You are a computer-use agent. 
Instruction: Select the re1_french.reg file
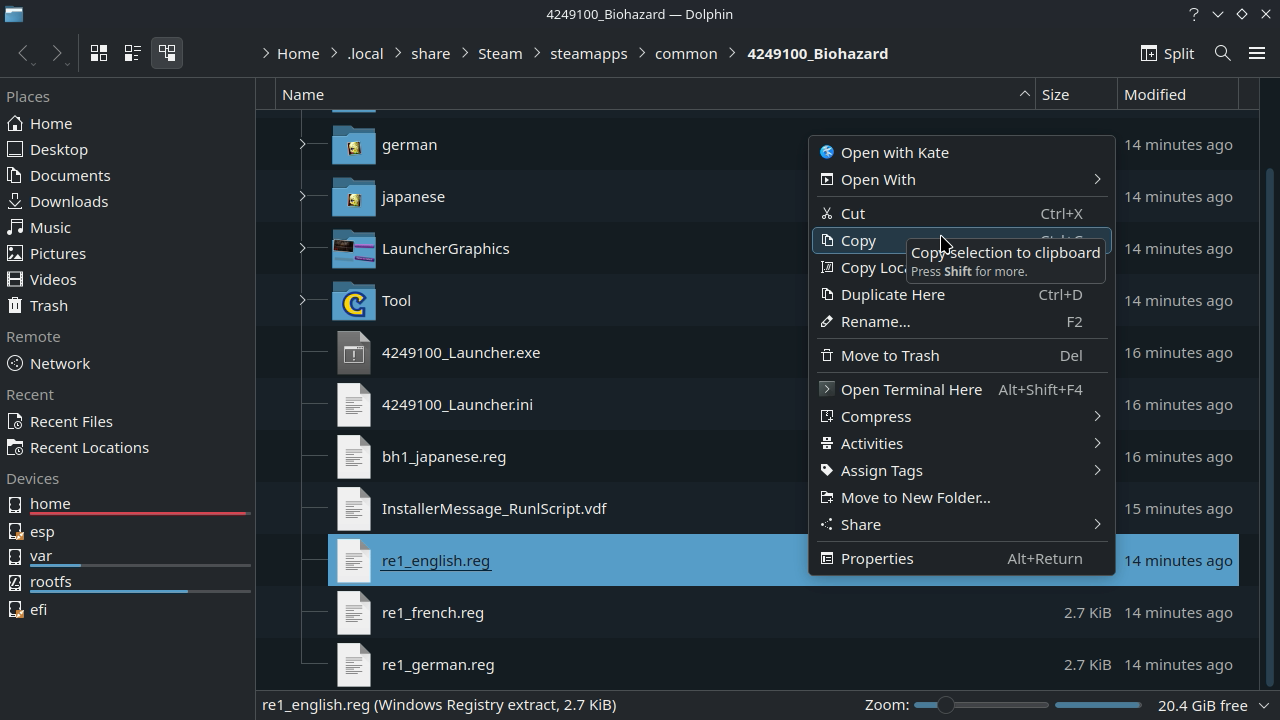pos(432,613)
